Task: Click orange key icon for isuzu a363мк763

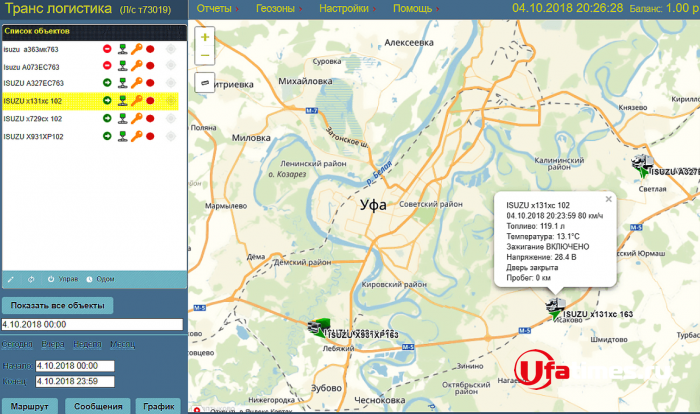Action: tap(137, 49)
